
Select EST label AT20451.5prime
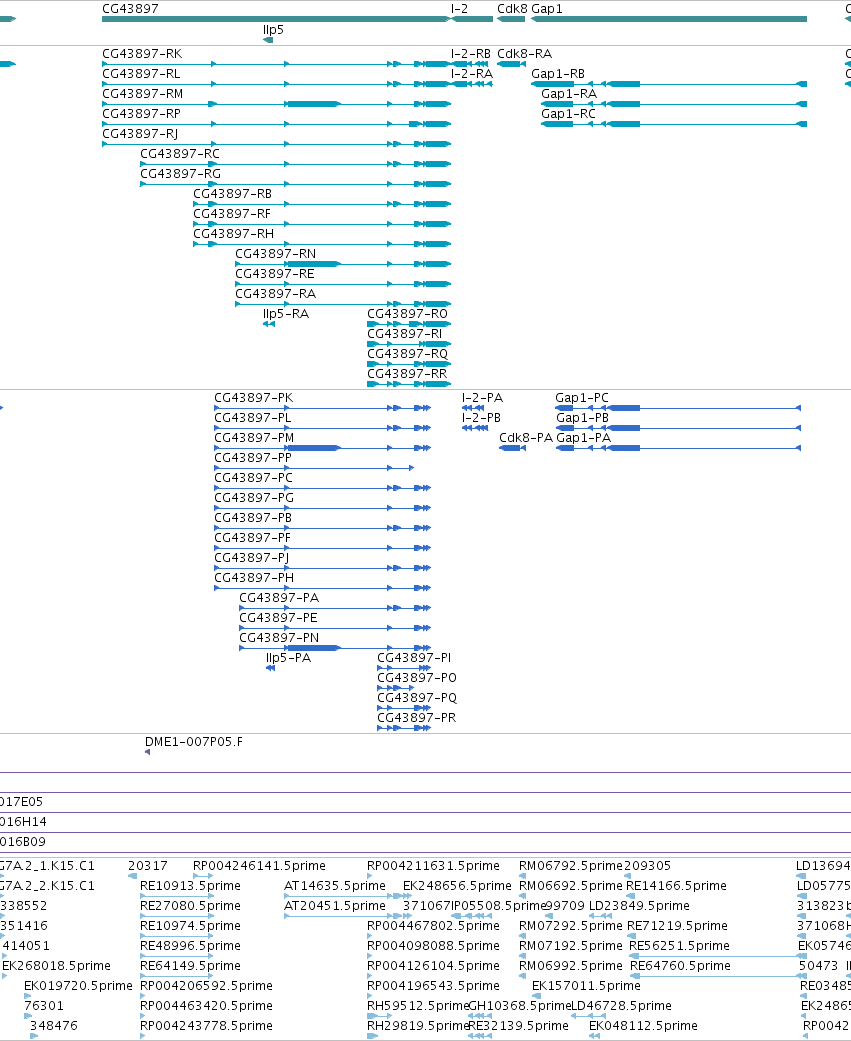click(x=335, y=906)
